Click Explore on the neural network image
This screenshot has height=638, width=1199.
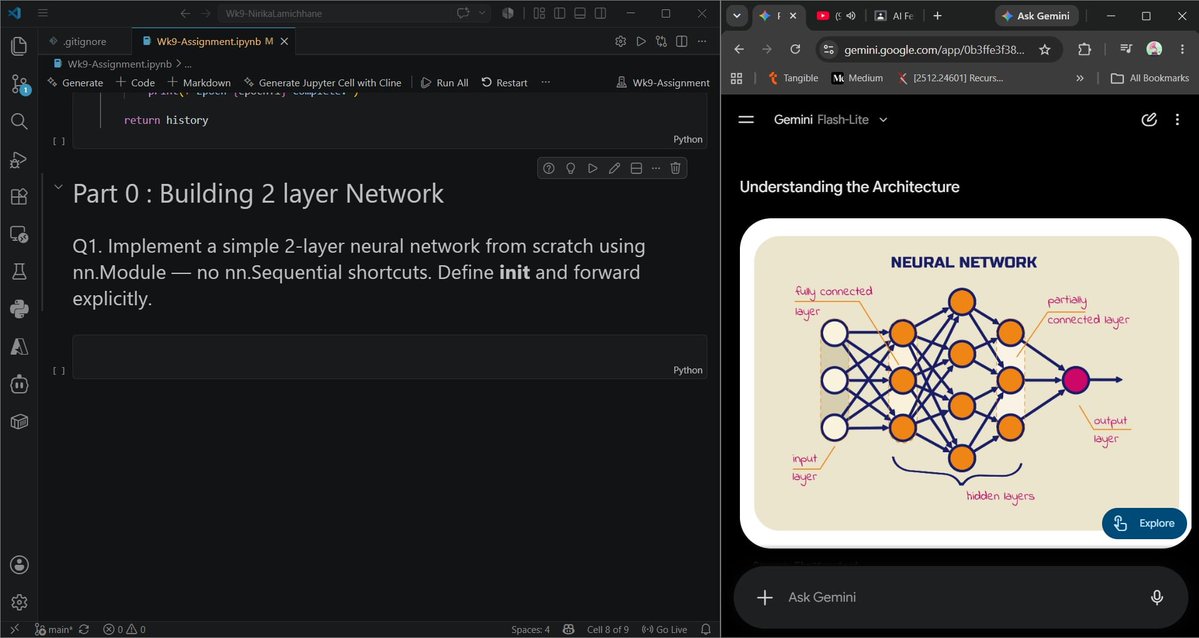click(1144, 523)
